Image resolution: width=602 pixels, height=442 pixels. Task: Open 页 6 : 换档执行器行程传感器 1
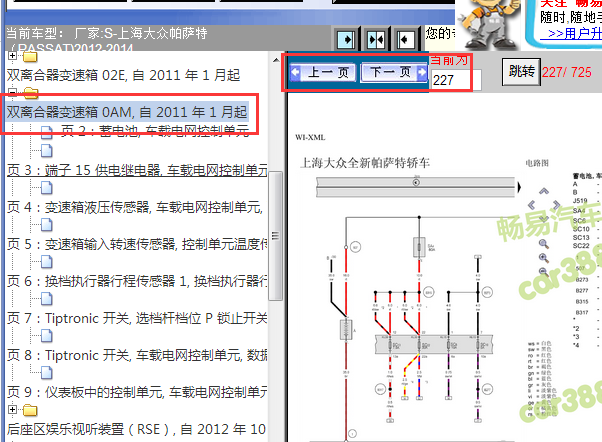(x=137, y=281)
